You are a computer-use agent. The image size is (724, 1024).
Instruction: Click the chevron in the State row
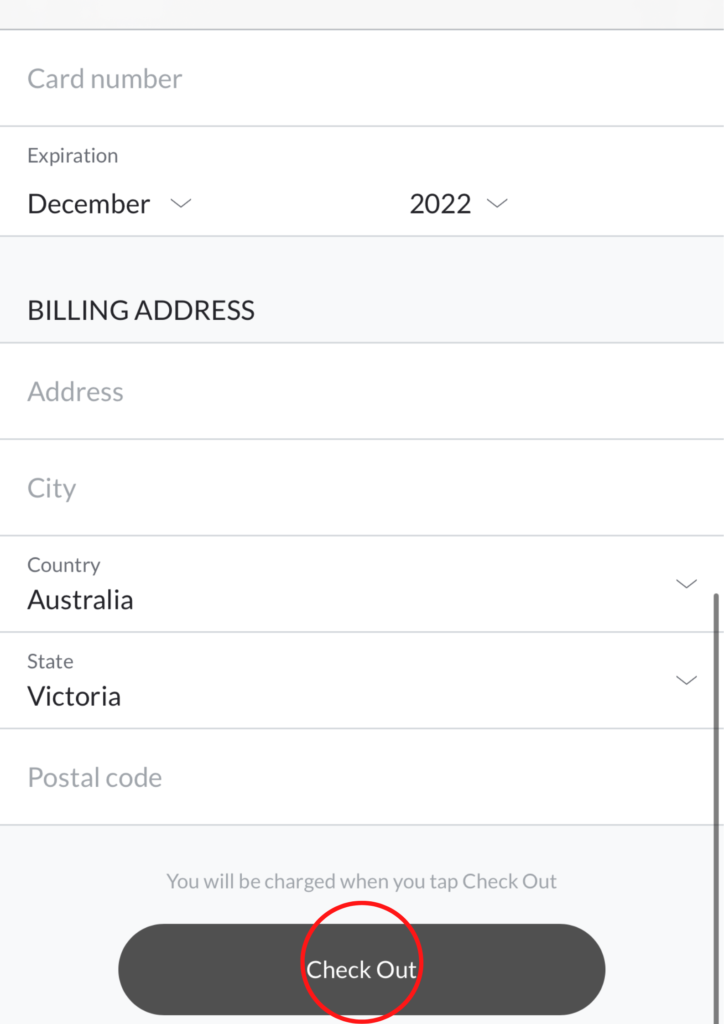pyautogui.click(x=686, y=680)
